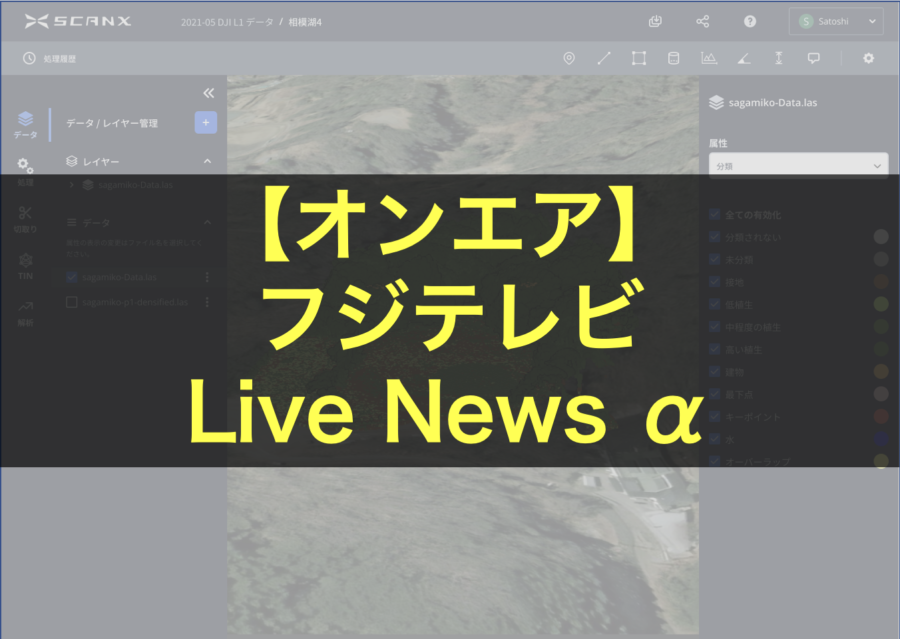The height and width of the screenshot is (639, 900).
Task: Select the location pin marker tool
Action: click(569, 58)
